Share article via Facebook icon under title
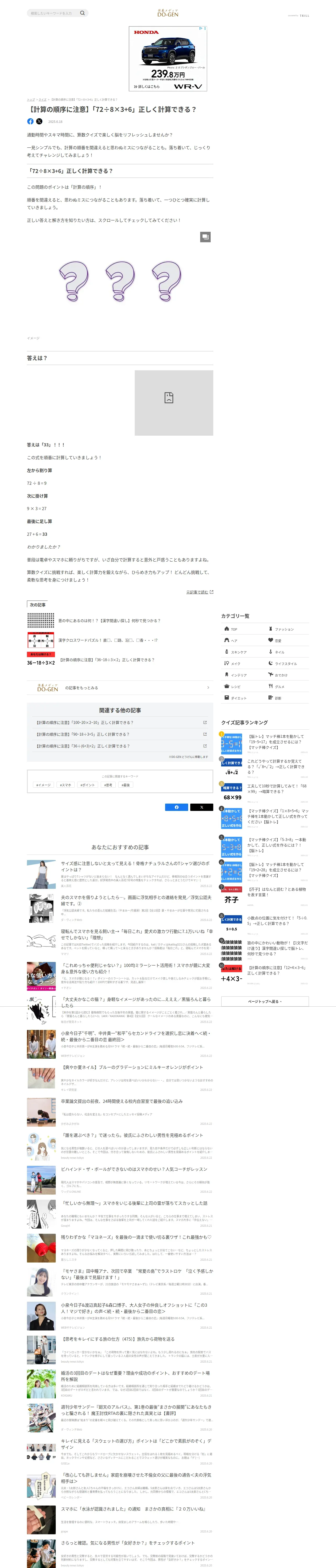The height and width of the screenshot is (1568, 336). (31, 121)
